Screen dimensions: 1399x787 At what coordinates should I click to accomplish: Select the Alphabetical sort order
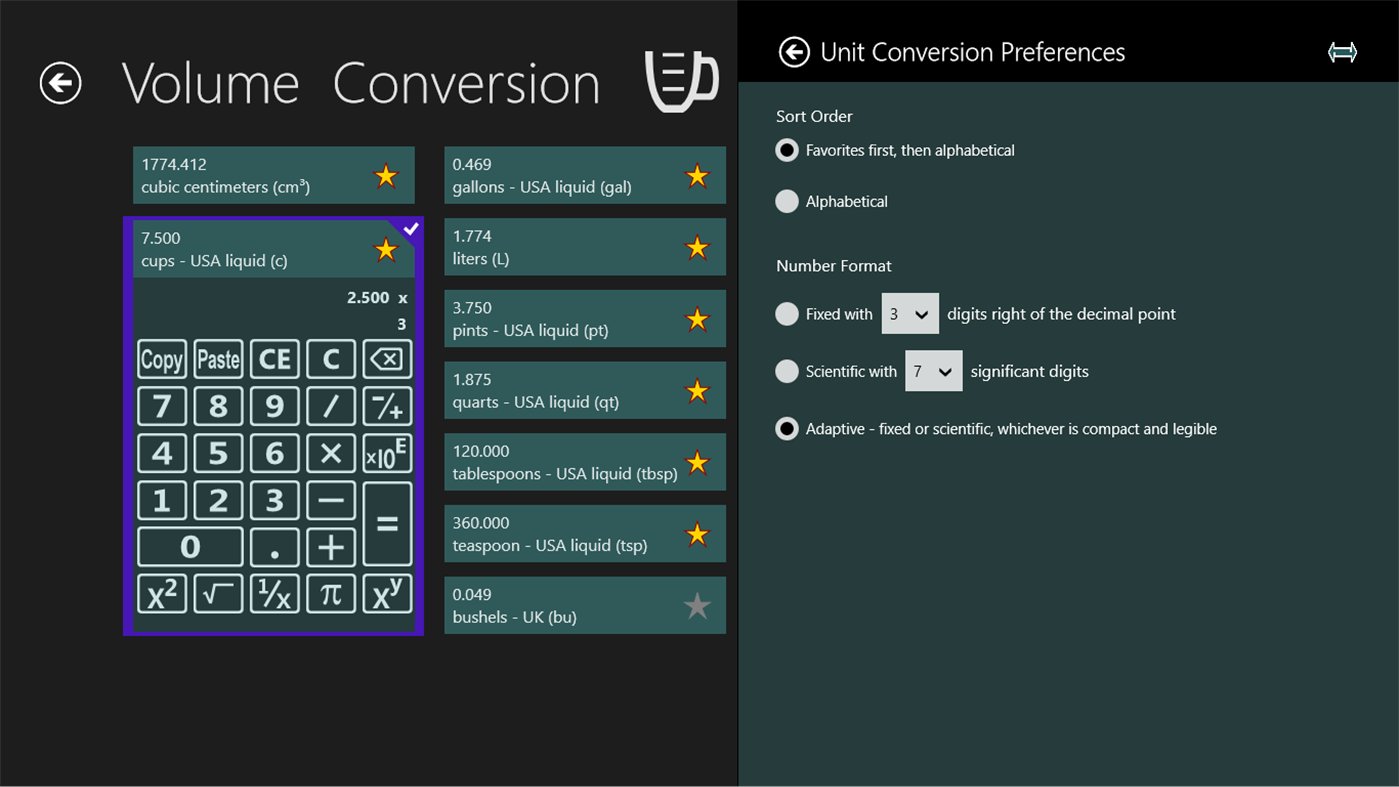point(787,201)
